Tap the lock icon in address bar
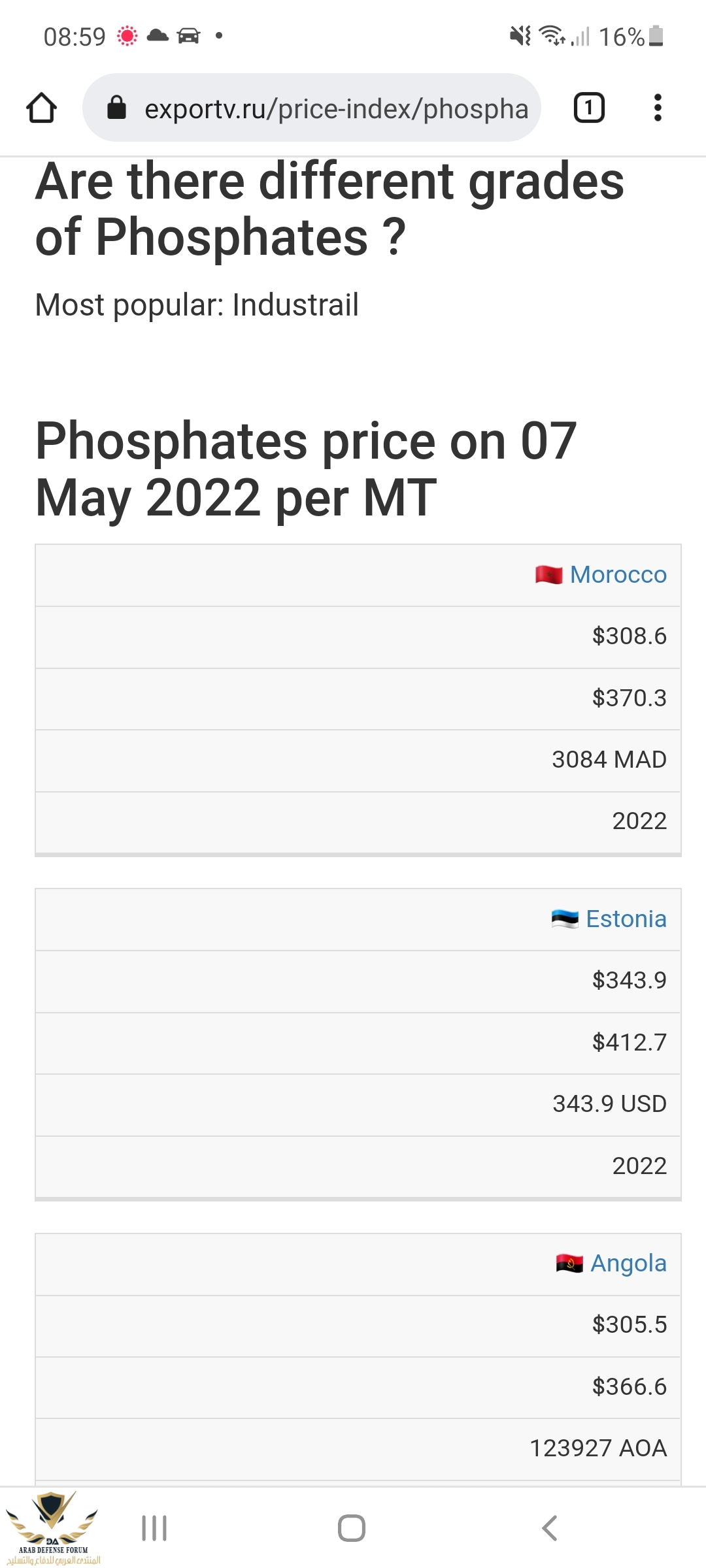Image resolution: width=706 pixels, height=1568 pixels. (116, 108)
